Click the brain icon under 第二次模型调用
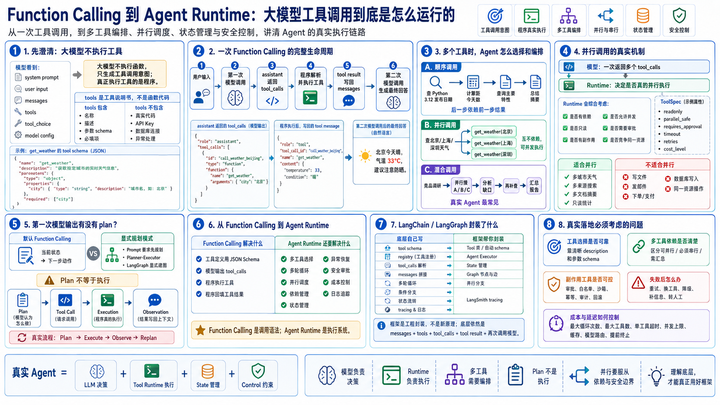The width and height of the screenshot is (720, 405). pyautogui.click(x=393, y=102)
